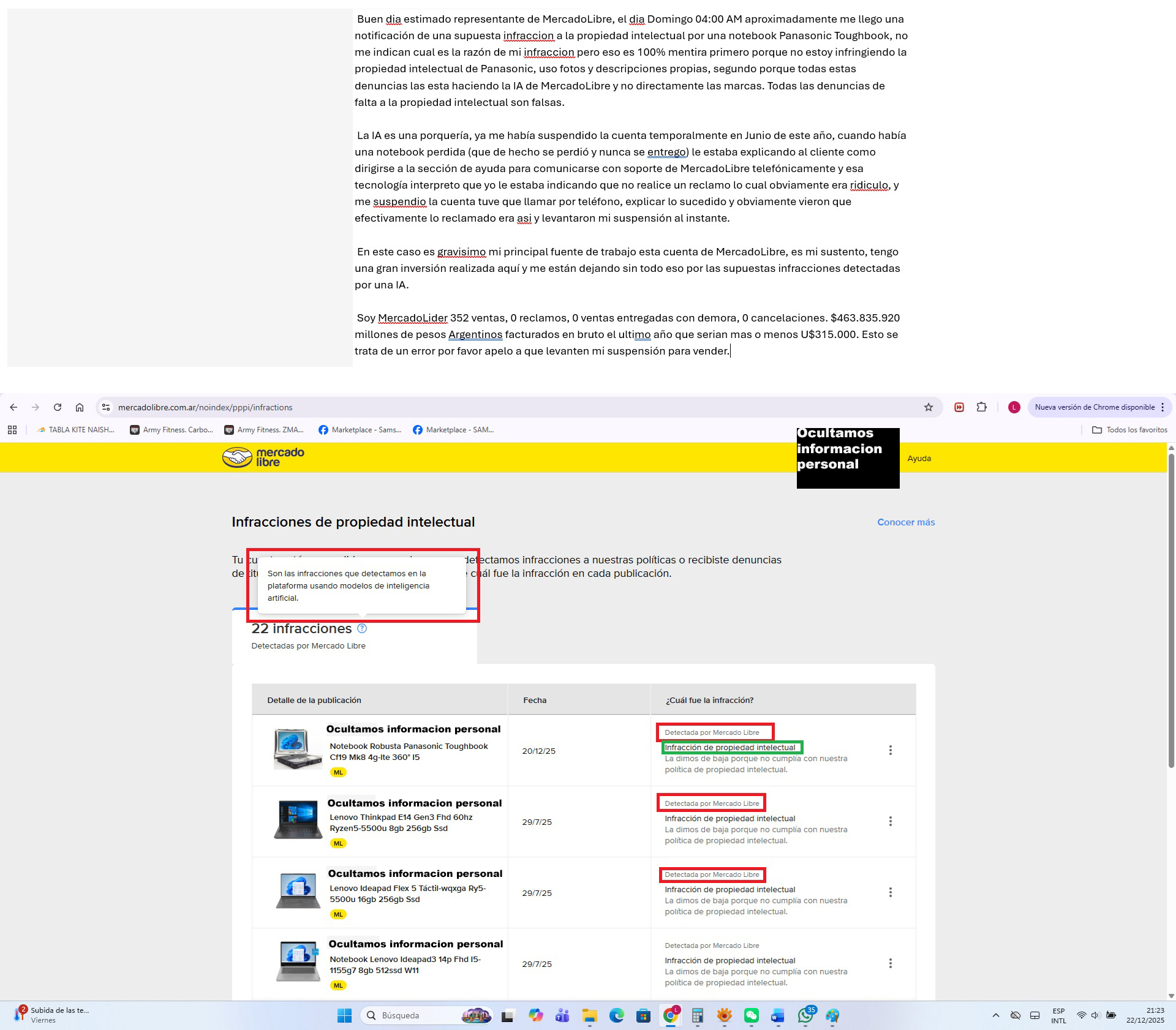Open the MercadoLibre logo home link
Viewport: 1176px width, 1030px height.
click(263, 457)
